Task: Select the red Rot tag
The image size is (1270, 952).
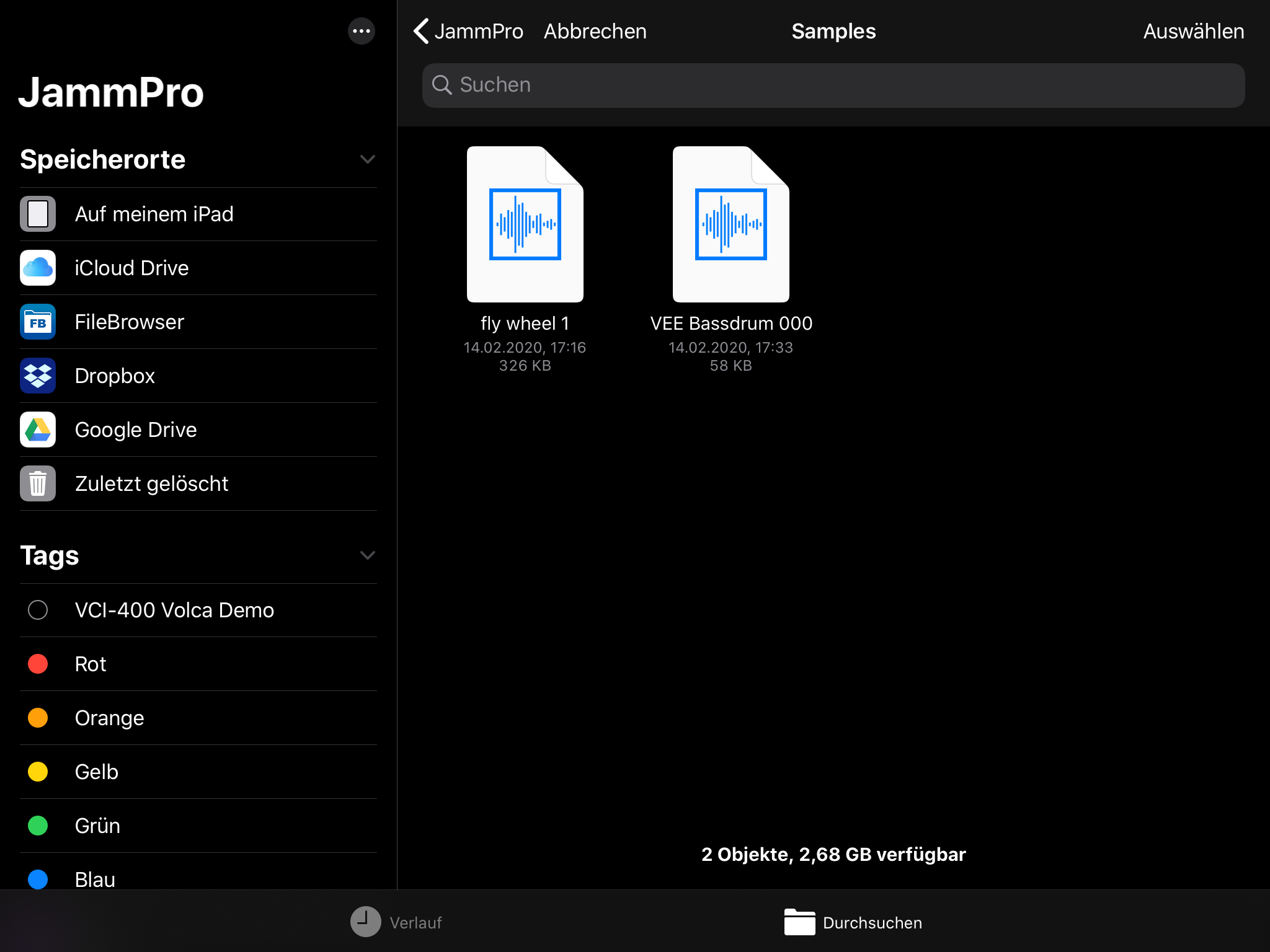Action: pos(38,664)
